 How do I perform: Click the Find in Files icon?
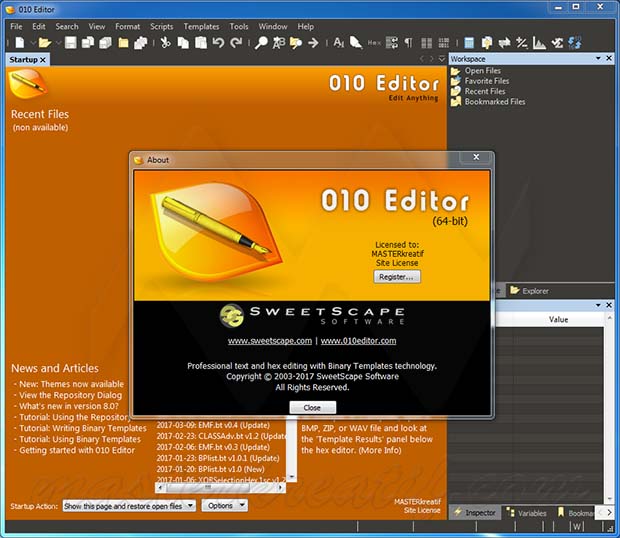click(296, 42)
